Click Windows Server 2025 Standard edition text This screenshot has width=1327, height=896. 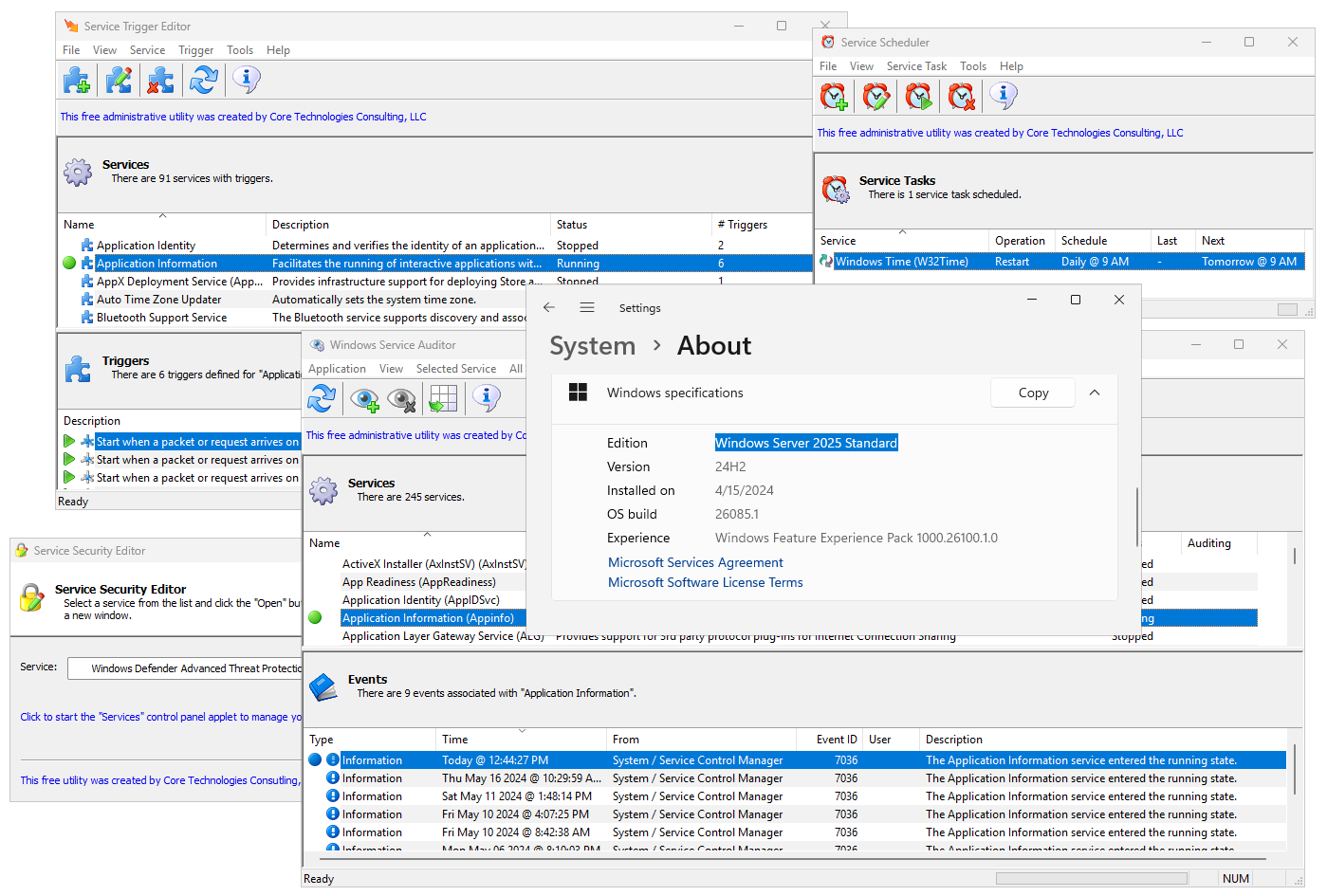click(x=806, y=443)
